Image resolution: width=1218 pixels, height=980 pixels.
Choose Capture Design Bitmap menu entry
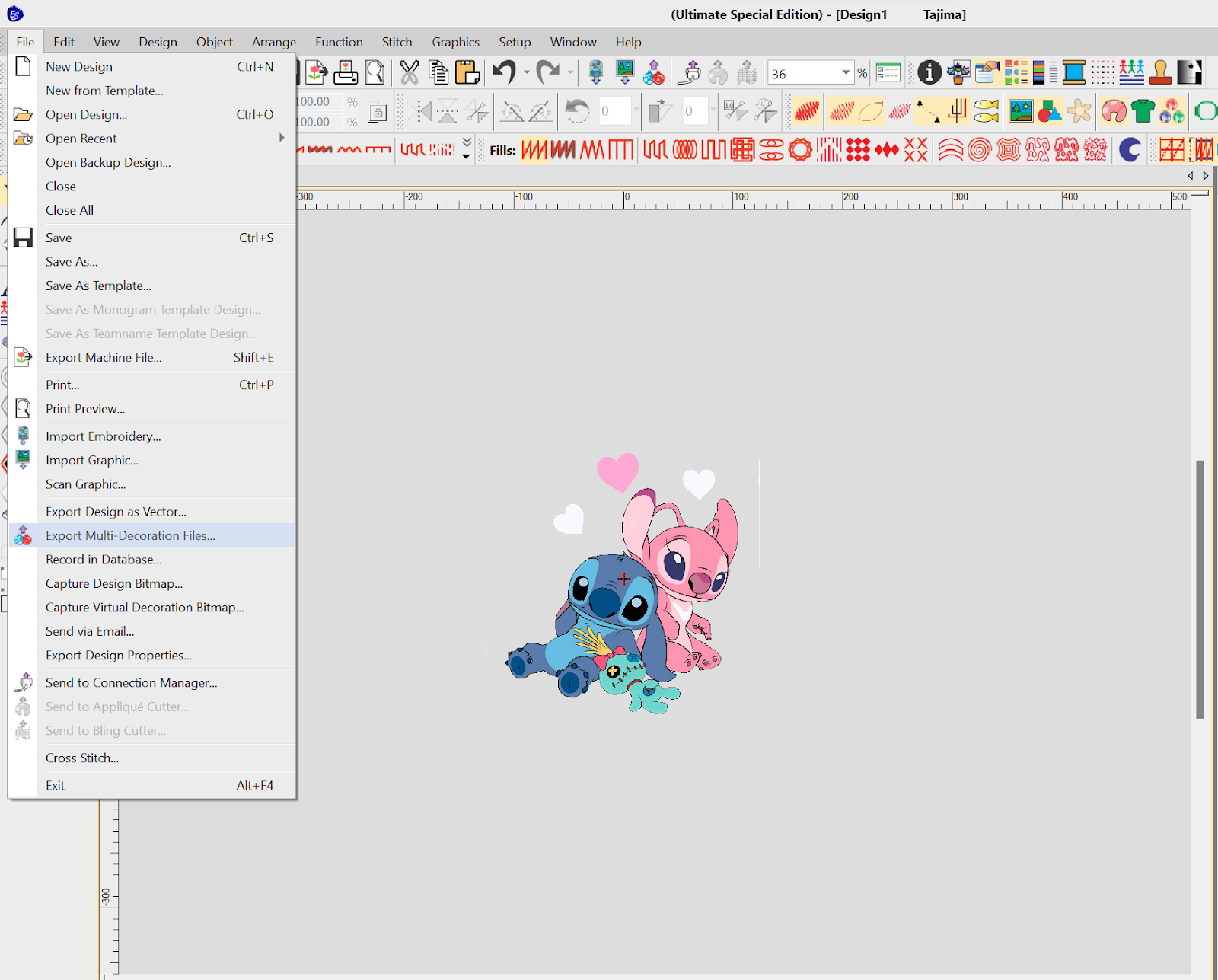point(151,583)
